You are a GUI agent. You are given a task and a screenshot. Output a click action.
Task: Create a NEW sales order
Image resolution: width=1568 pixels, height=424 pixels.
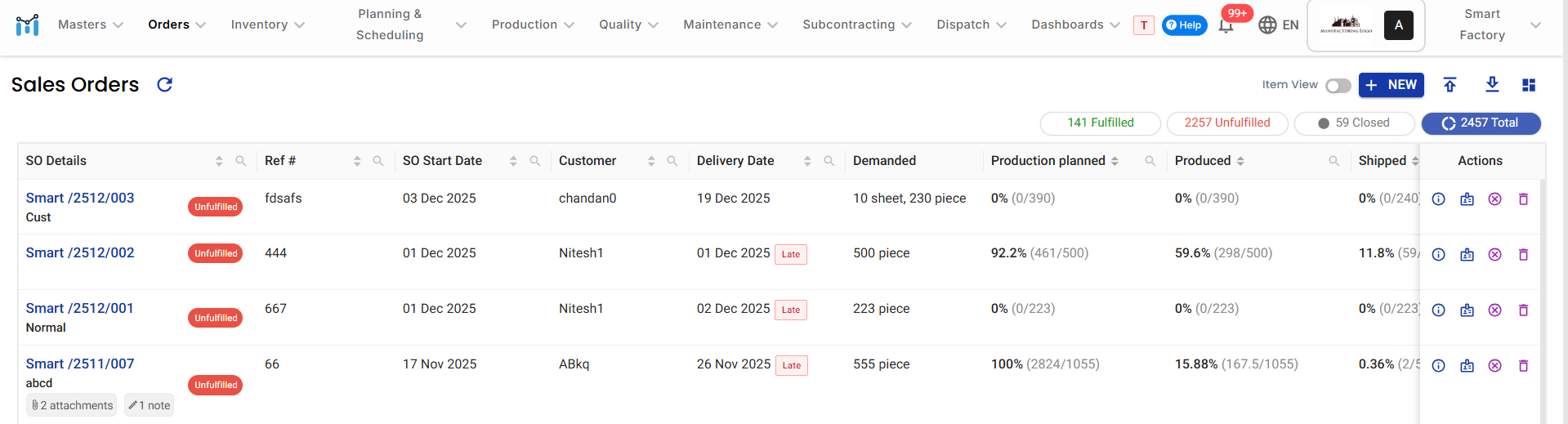coord(1391,85)
